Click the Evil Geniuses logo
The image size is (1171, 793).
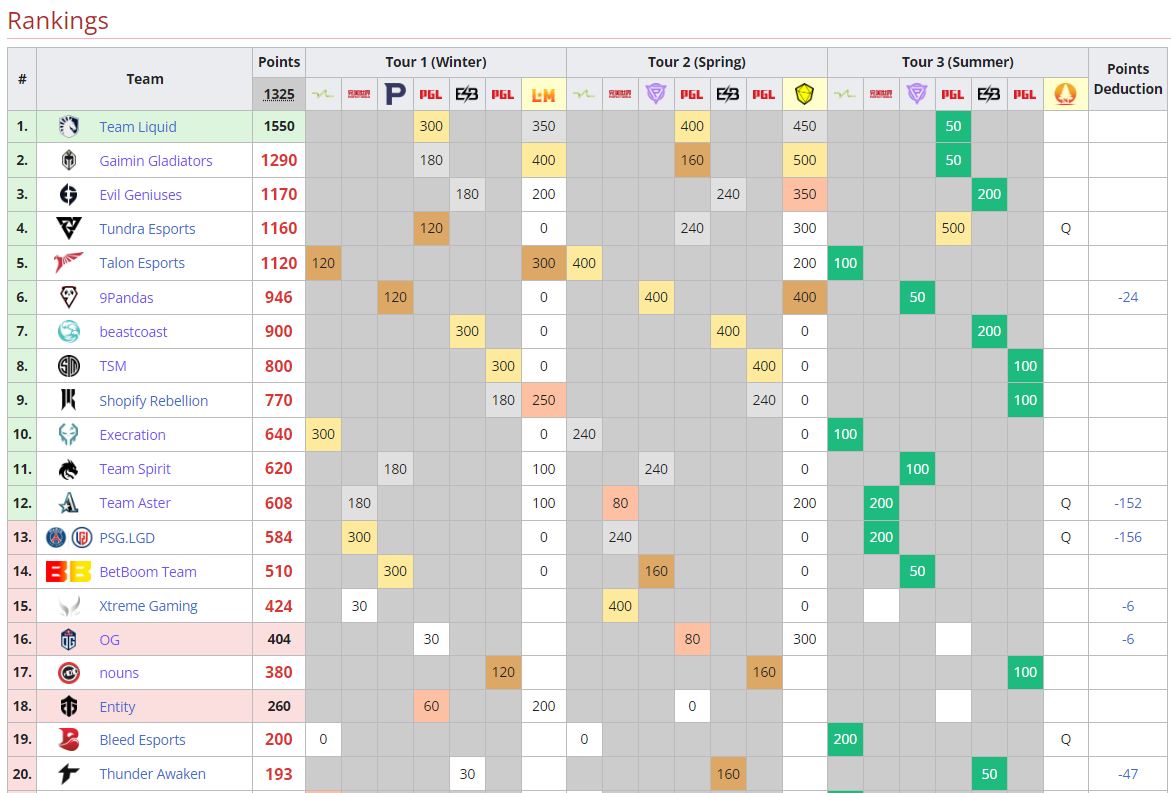(69, 195)
